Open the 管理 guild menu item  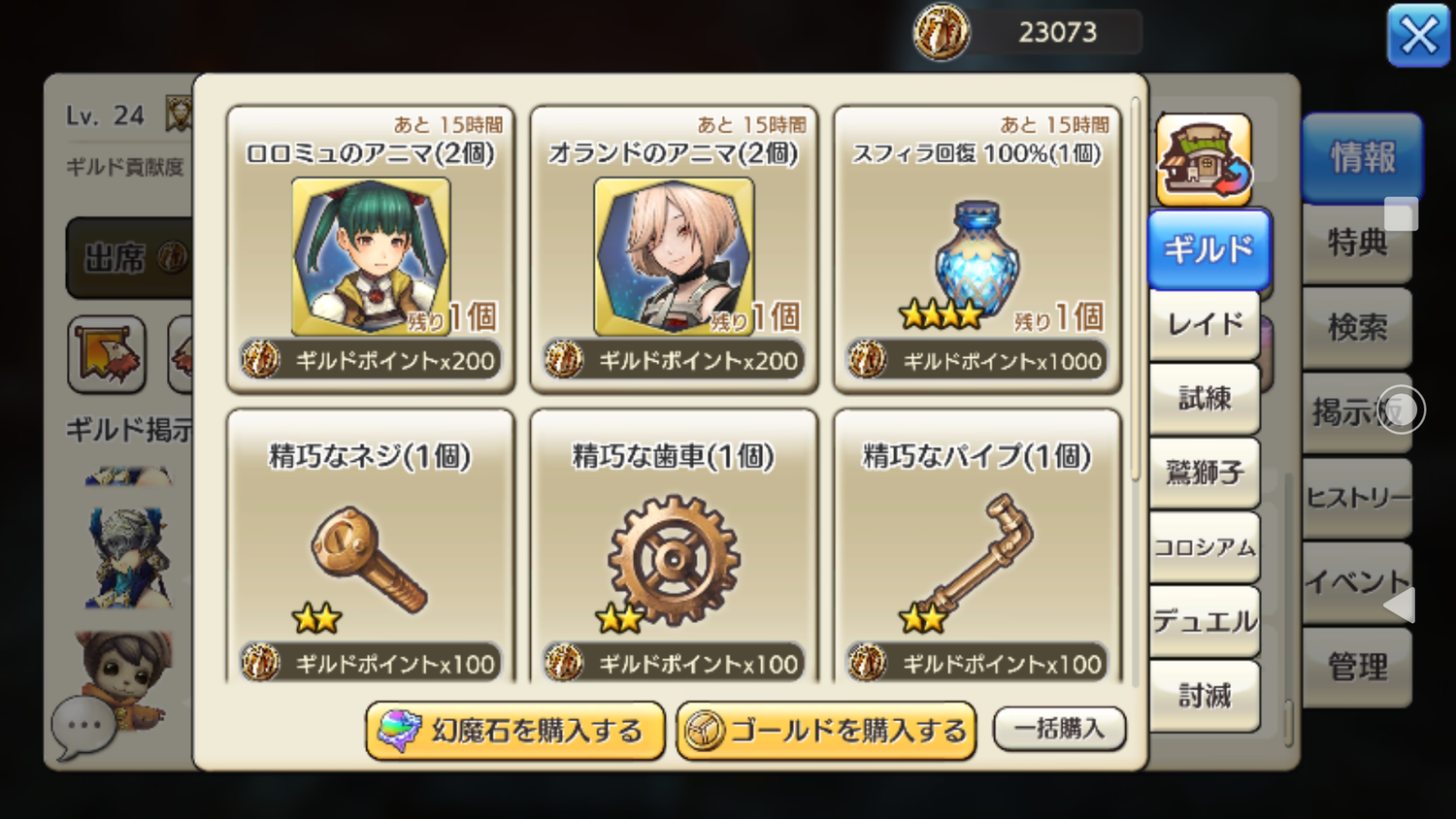click(x=1357, y=667)
